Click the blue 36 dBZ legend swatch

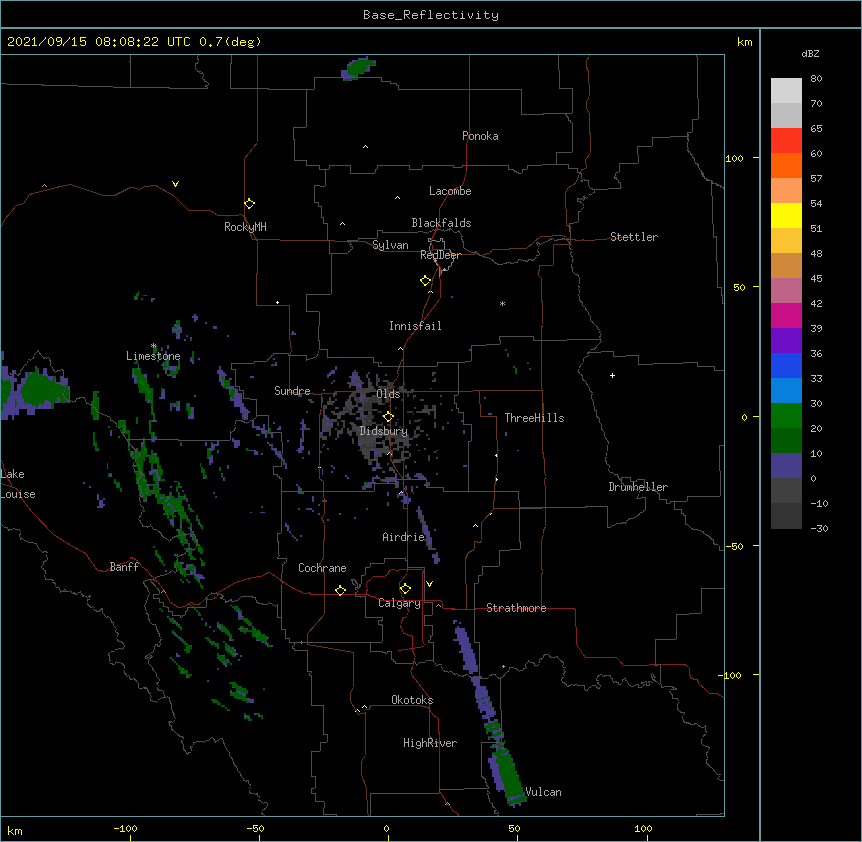point(786,365)
